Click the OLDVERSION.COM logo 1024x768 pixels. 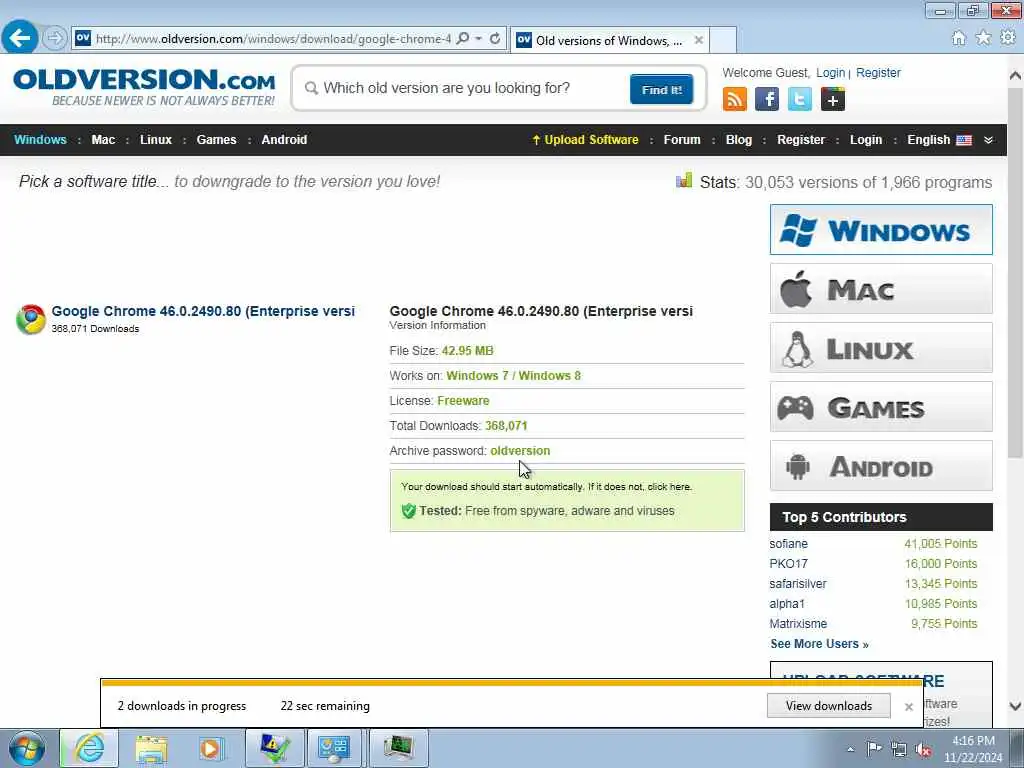point(144,87)
